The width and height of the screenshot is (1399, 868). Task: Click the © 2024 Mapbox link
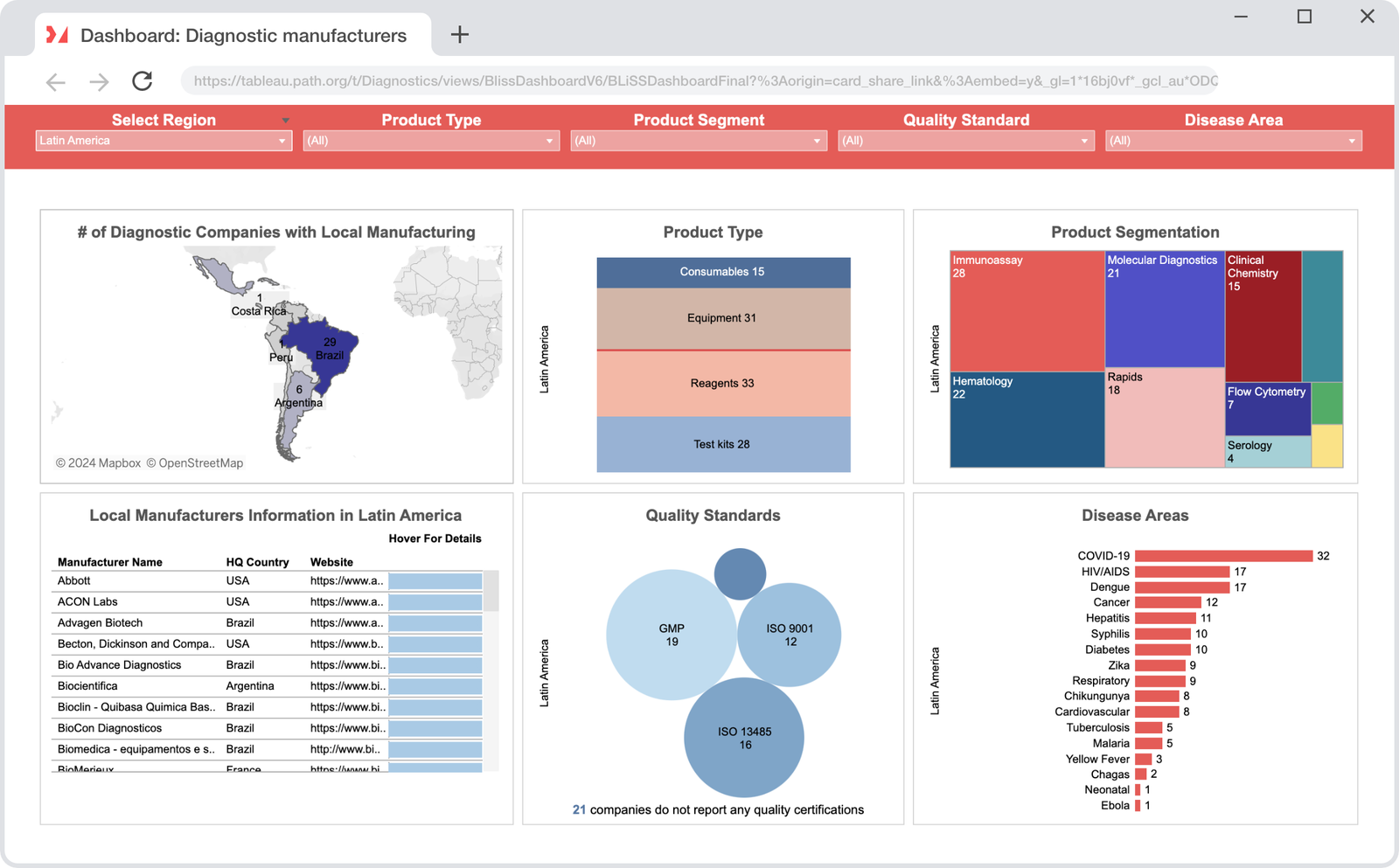[x=99, y=462]
